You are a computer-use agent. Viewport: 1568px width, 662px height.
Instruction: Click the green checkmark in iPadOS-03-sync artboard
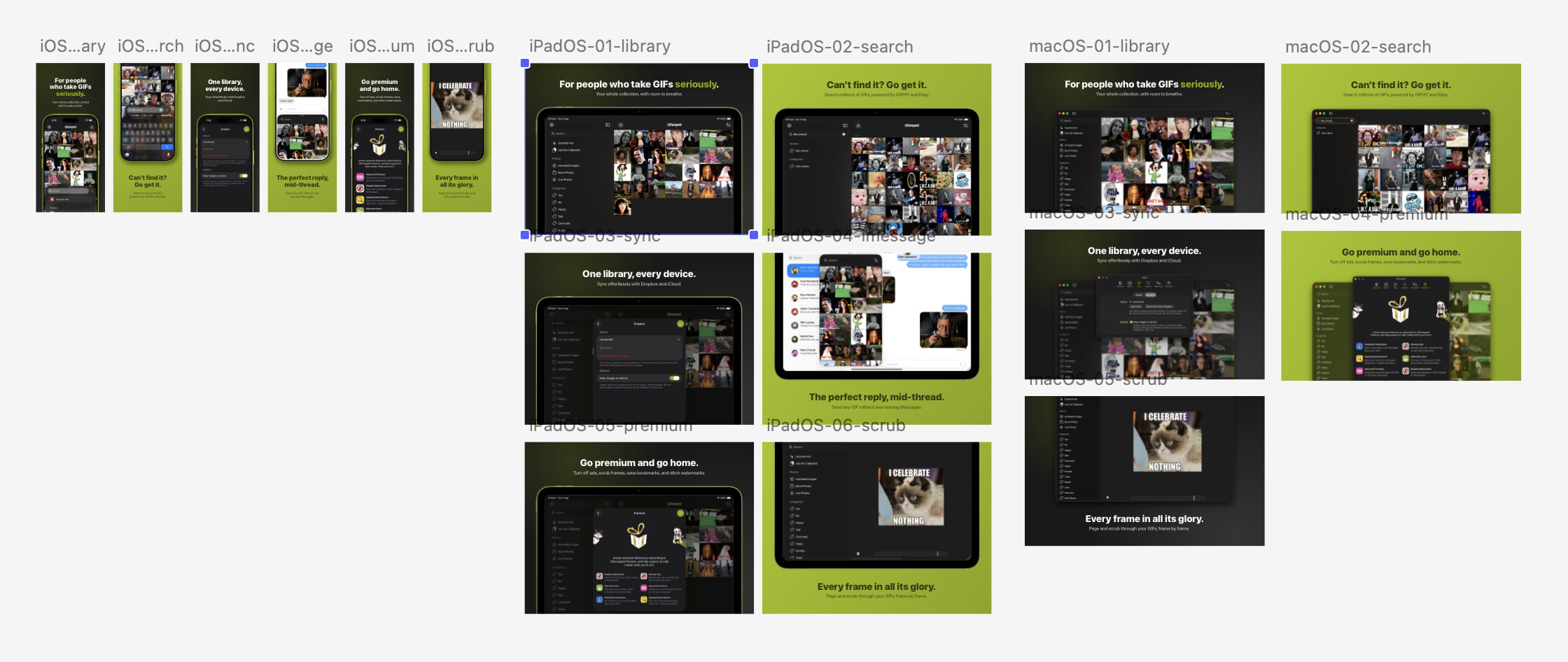[680, 324]
